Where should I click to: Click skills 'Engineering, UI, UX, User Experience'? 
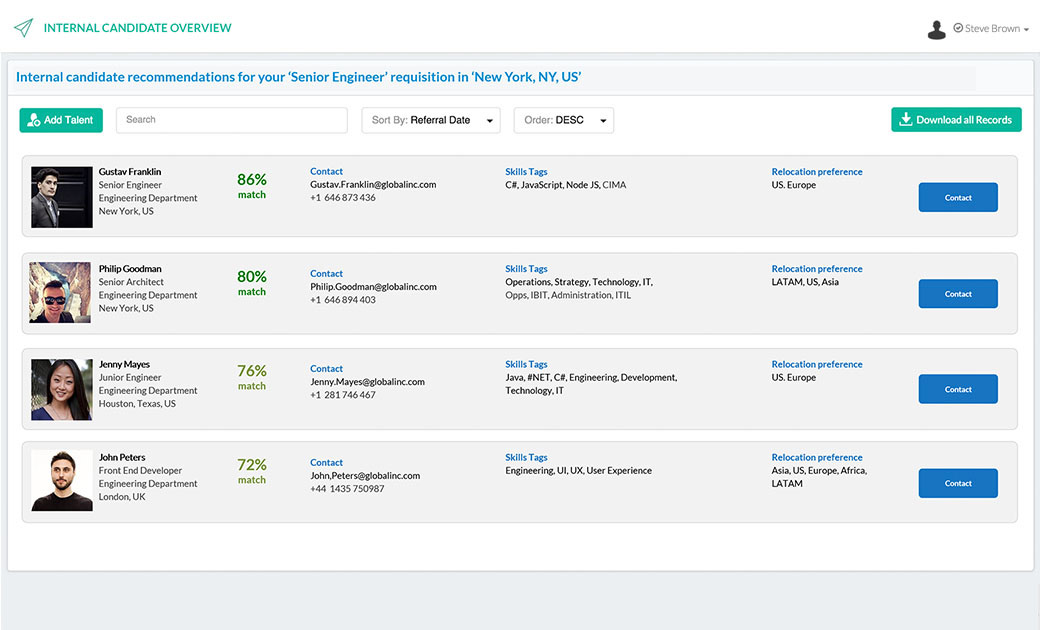[578, 470]
